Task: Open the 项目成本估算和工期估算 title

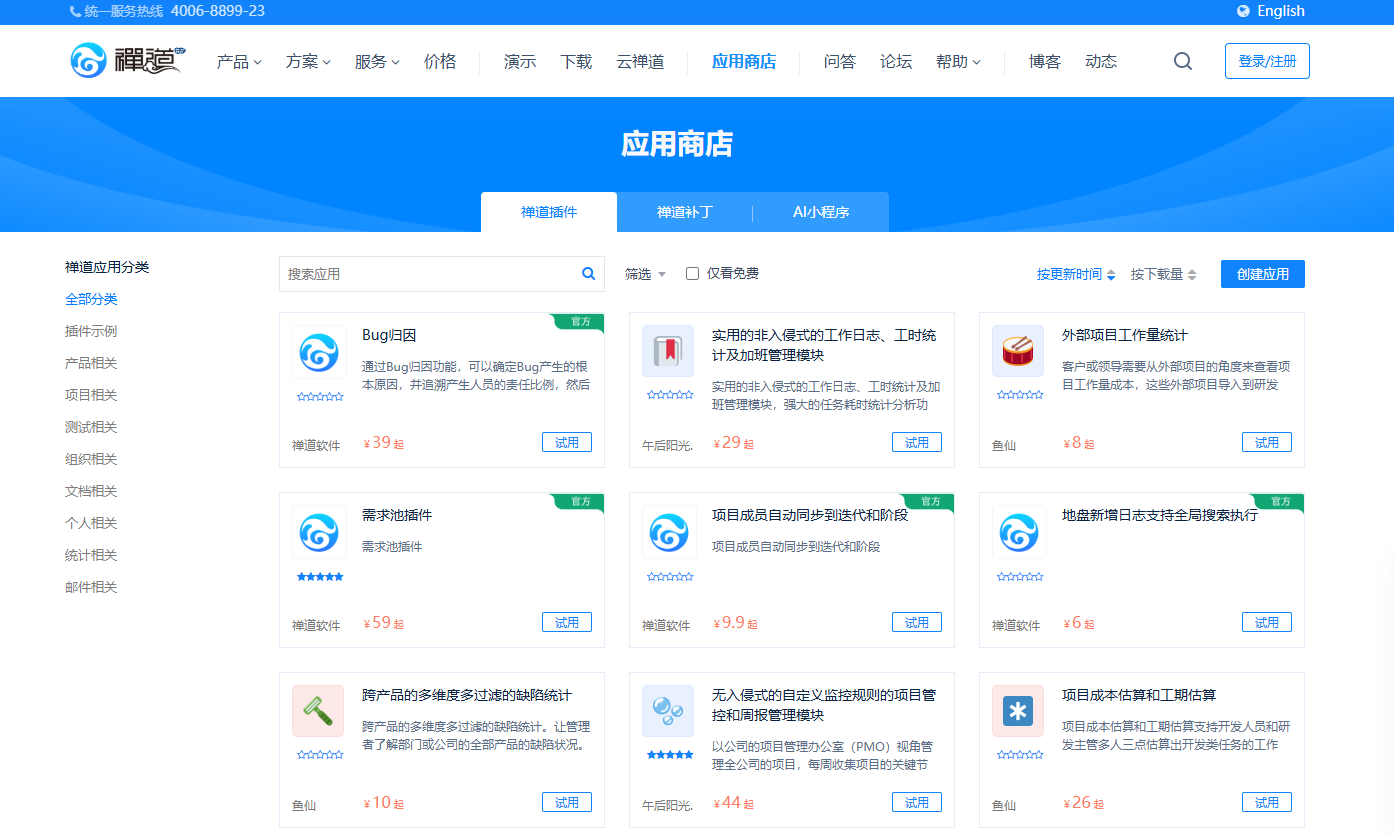Action: (1139, 695)
